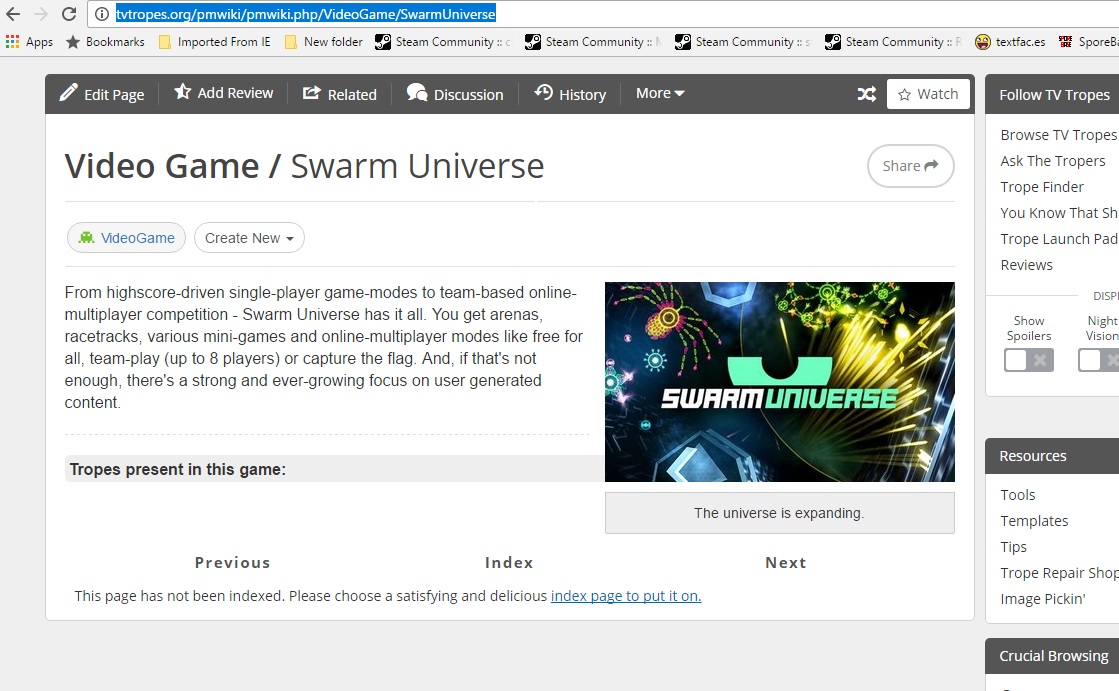Click the Resources panel header

[1052, 455]
